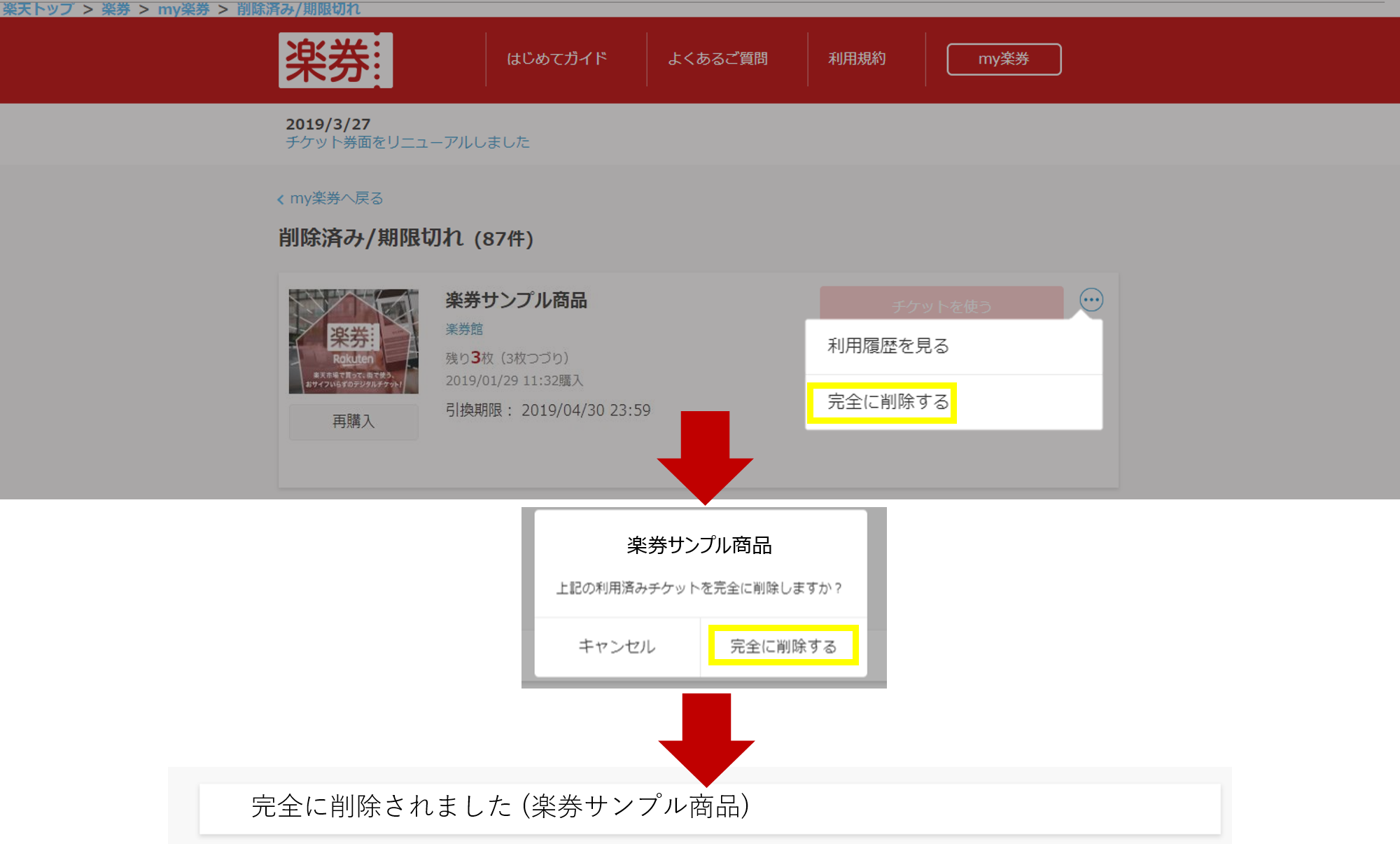
Task: Confirm 完全に削除する in the dialog
Action: pyautogui.click(x=783, y=646)
